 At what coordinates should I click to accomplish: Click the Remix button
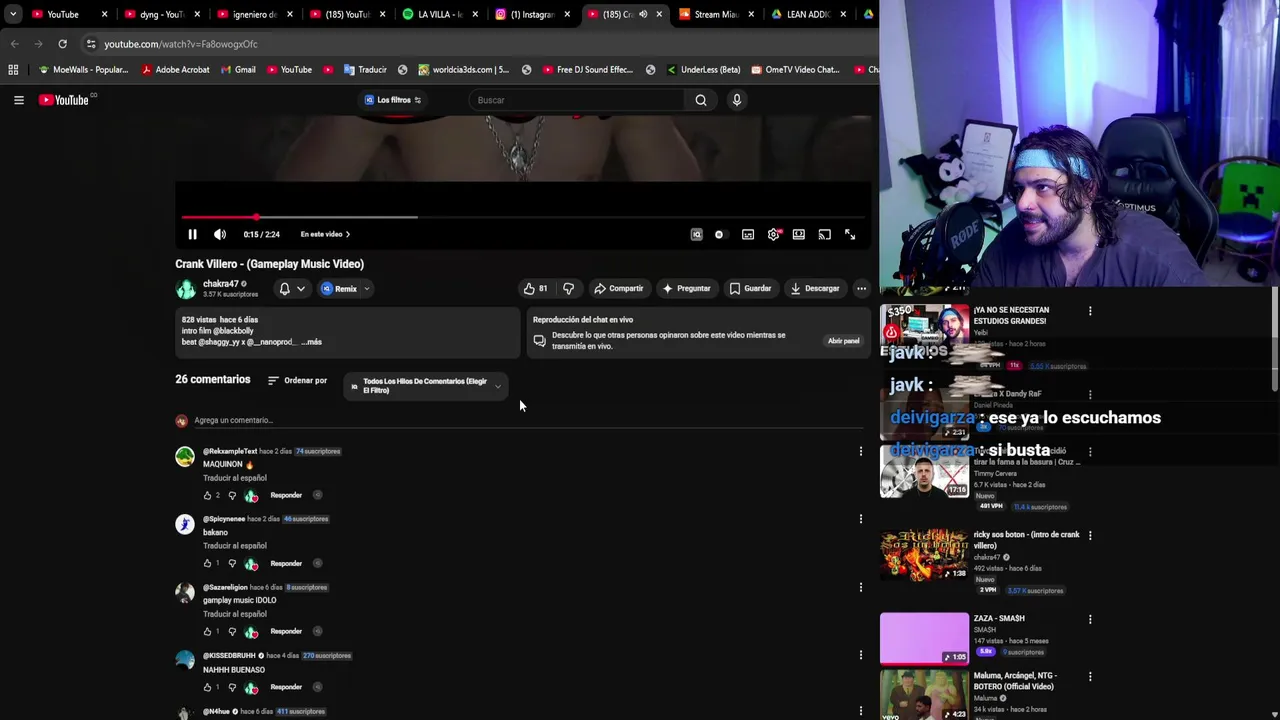[x=339, y=288]
